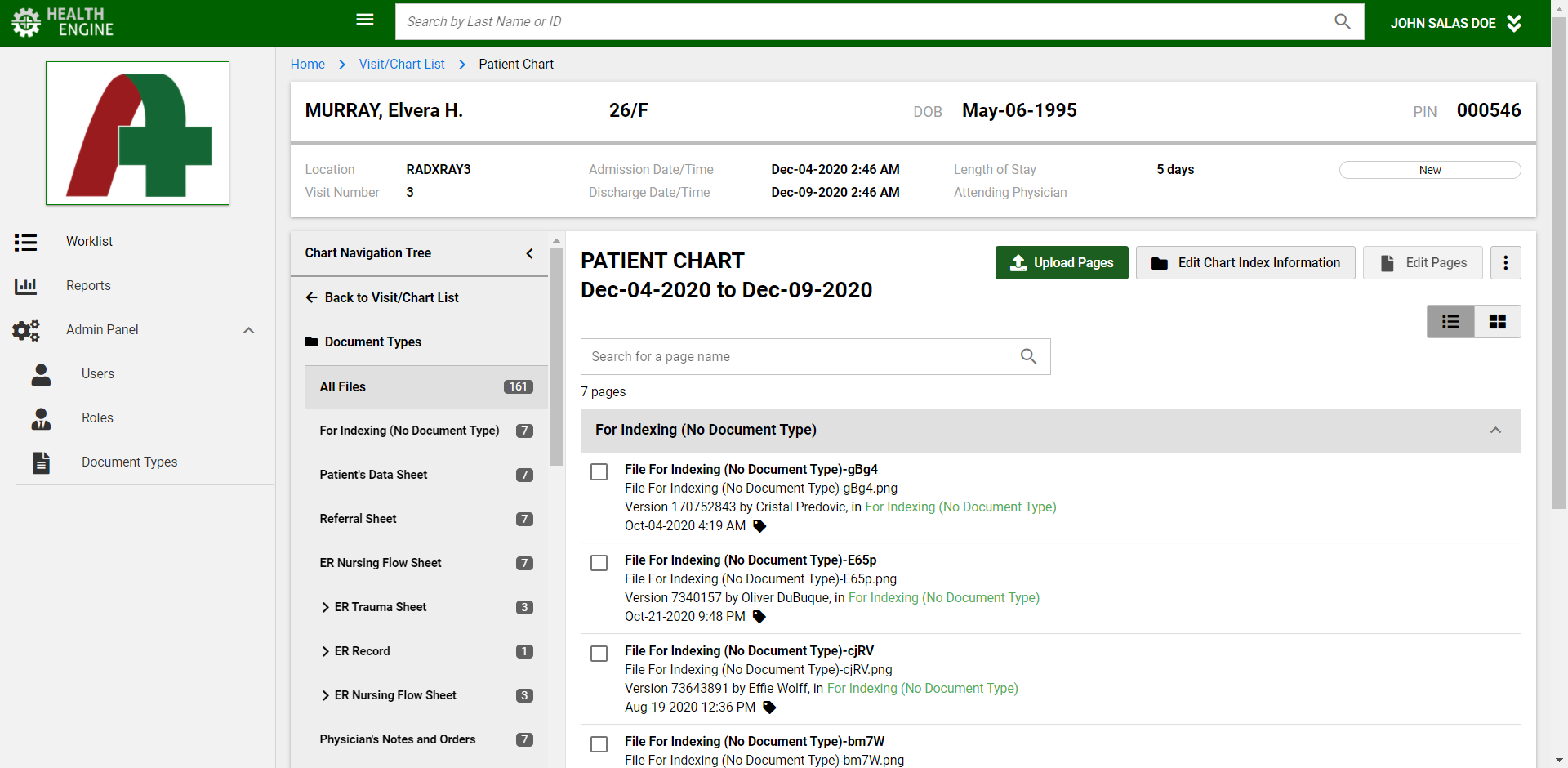Select For Indexing (No Document Type) tree item
The width and height of the screenshot is (1568, 768).
pos(426,431)
